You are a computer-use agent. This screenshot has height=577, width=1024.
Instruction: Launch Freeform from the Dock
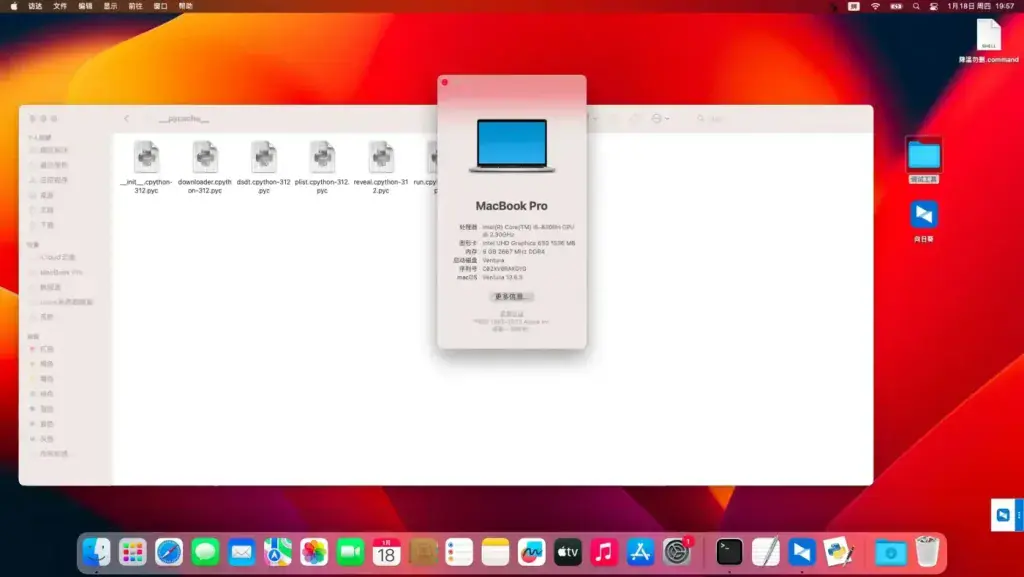pyautogui.click(x=532, y=553)
